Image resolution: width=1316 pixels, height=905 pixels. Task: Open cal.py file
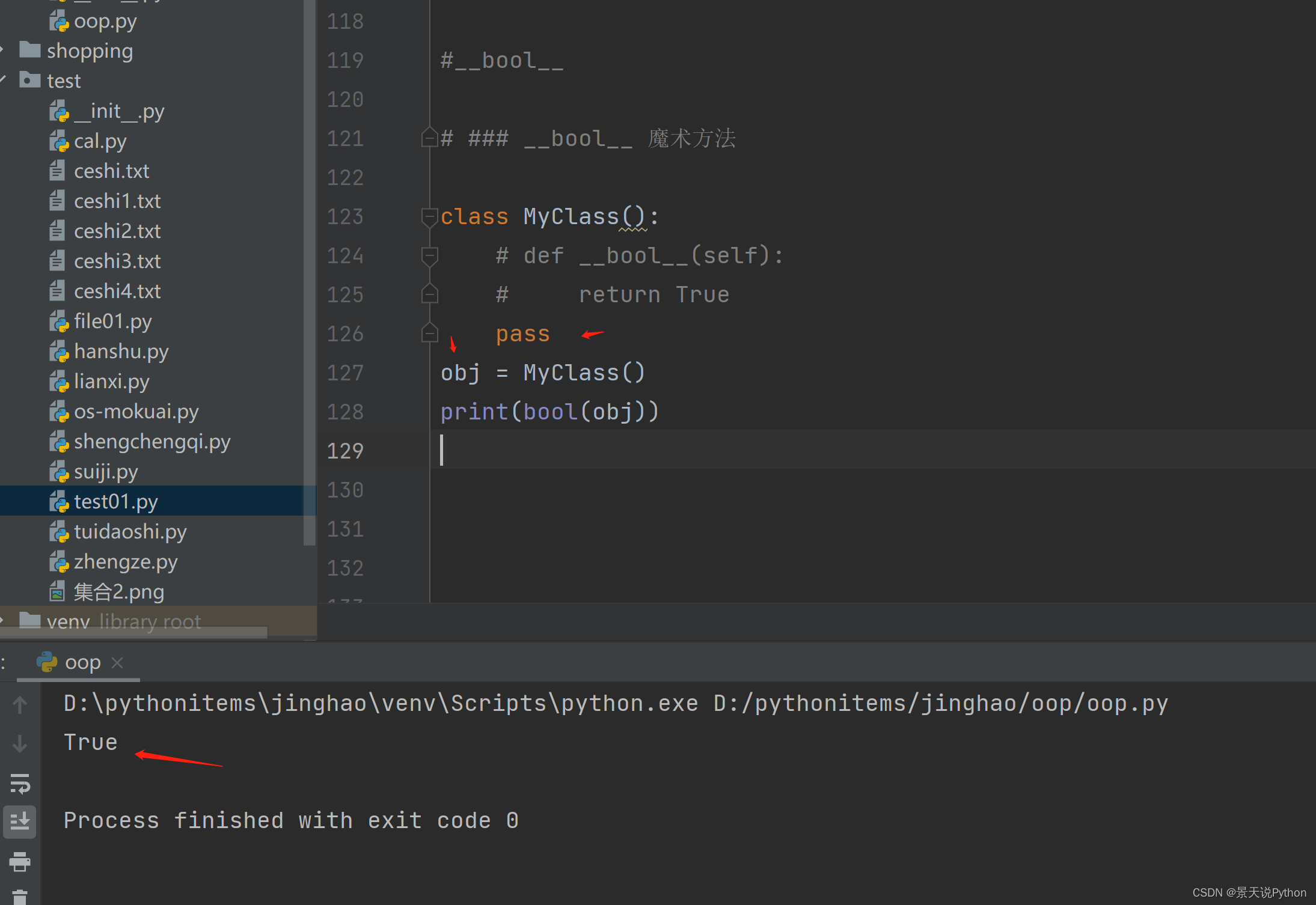point(100,141)
